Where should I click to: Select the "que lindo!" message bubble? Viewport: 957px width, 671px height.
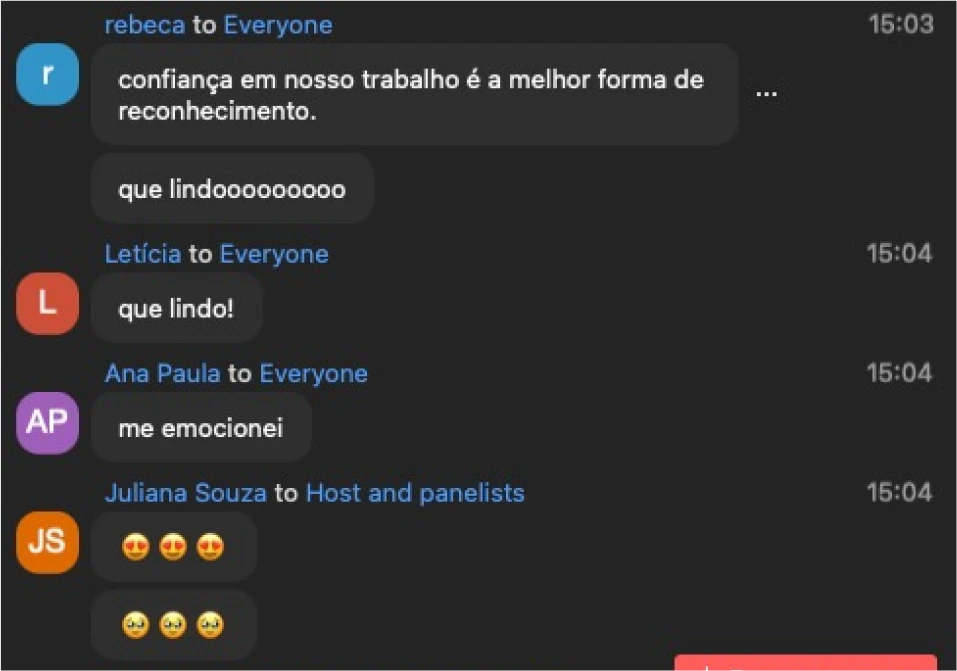177,308
